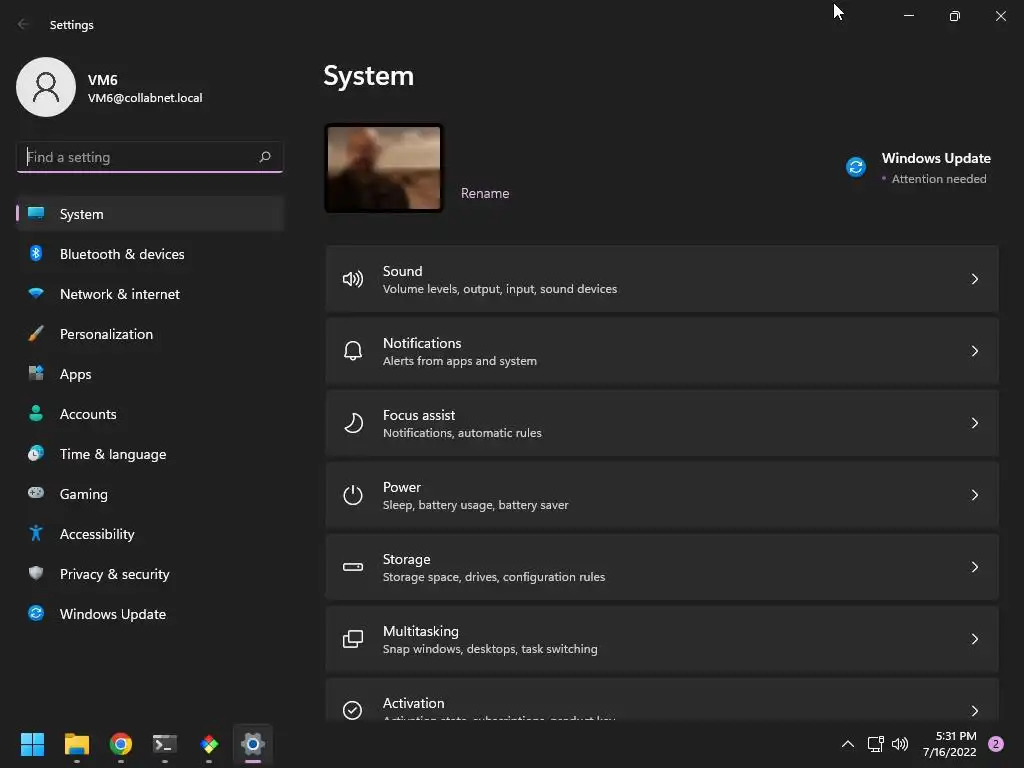This screenshot has width=1024, height=768.
Task: Click the desktop wallpaper thumbnail
Action: [383, 168]
